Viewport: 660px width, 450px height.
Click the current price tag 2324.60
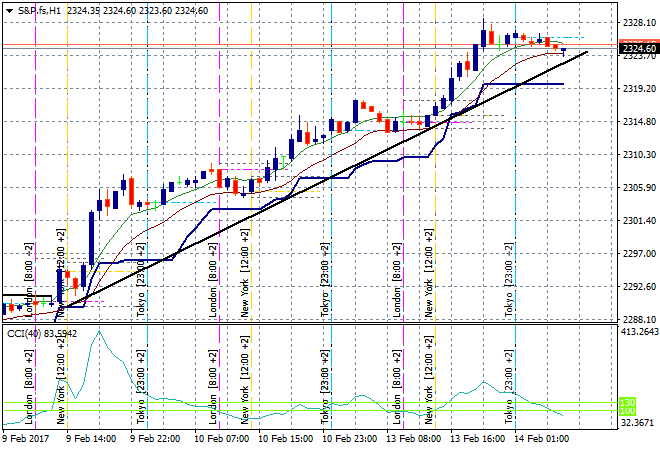[638, 48]
